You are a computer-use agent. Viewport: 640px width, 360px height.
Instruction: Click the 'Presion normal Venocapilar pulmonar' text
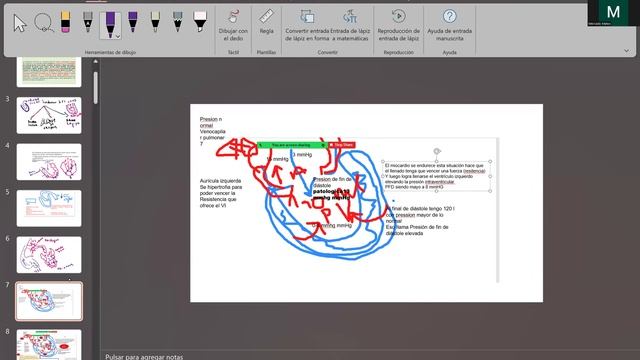(212, 131)
